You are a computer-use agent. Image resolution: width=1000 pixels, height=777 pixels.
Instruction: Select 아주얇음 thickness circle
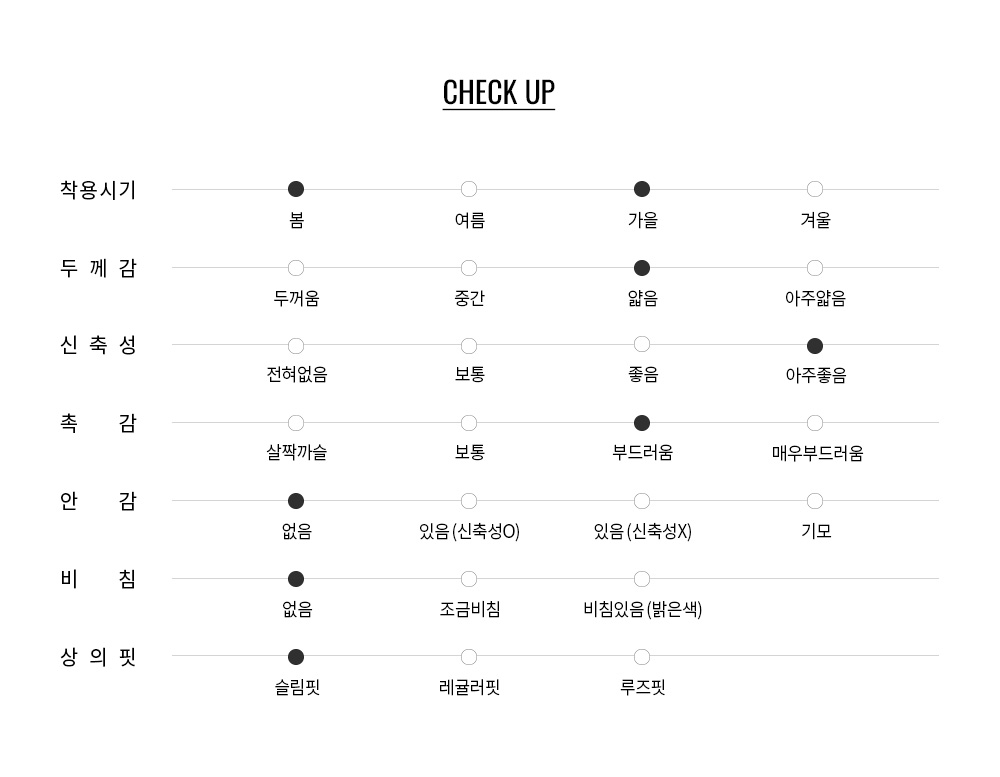814,268
